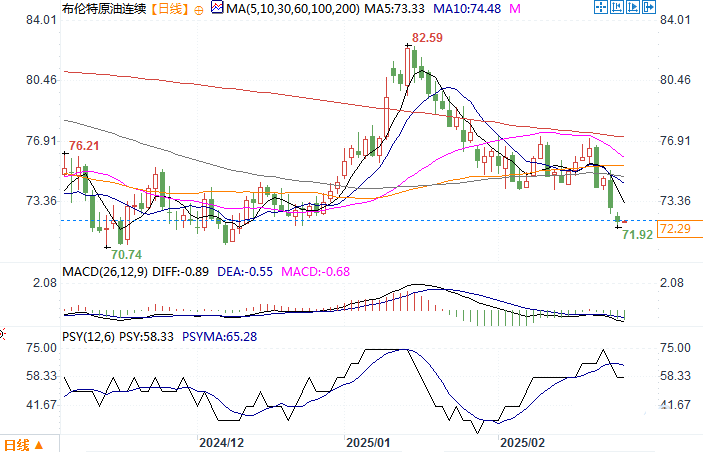Click the 82.59 high price marker

click(x=427, y=38)
